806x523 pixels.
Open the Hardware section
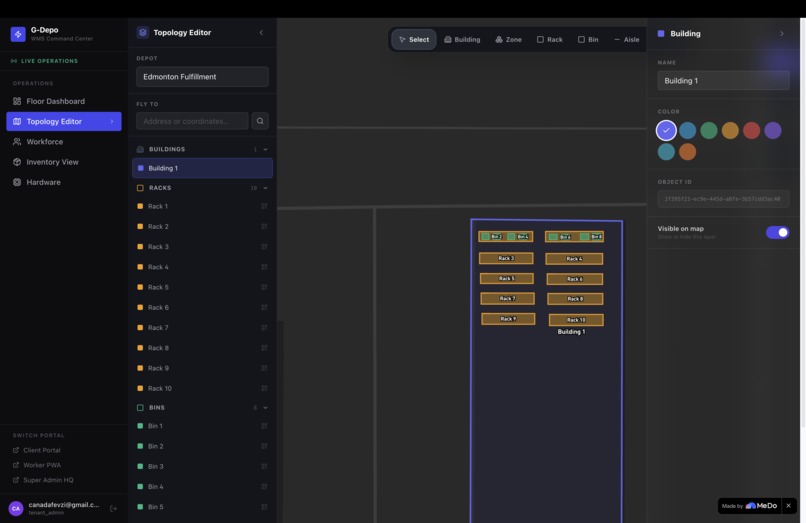[64, 182]
